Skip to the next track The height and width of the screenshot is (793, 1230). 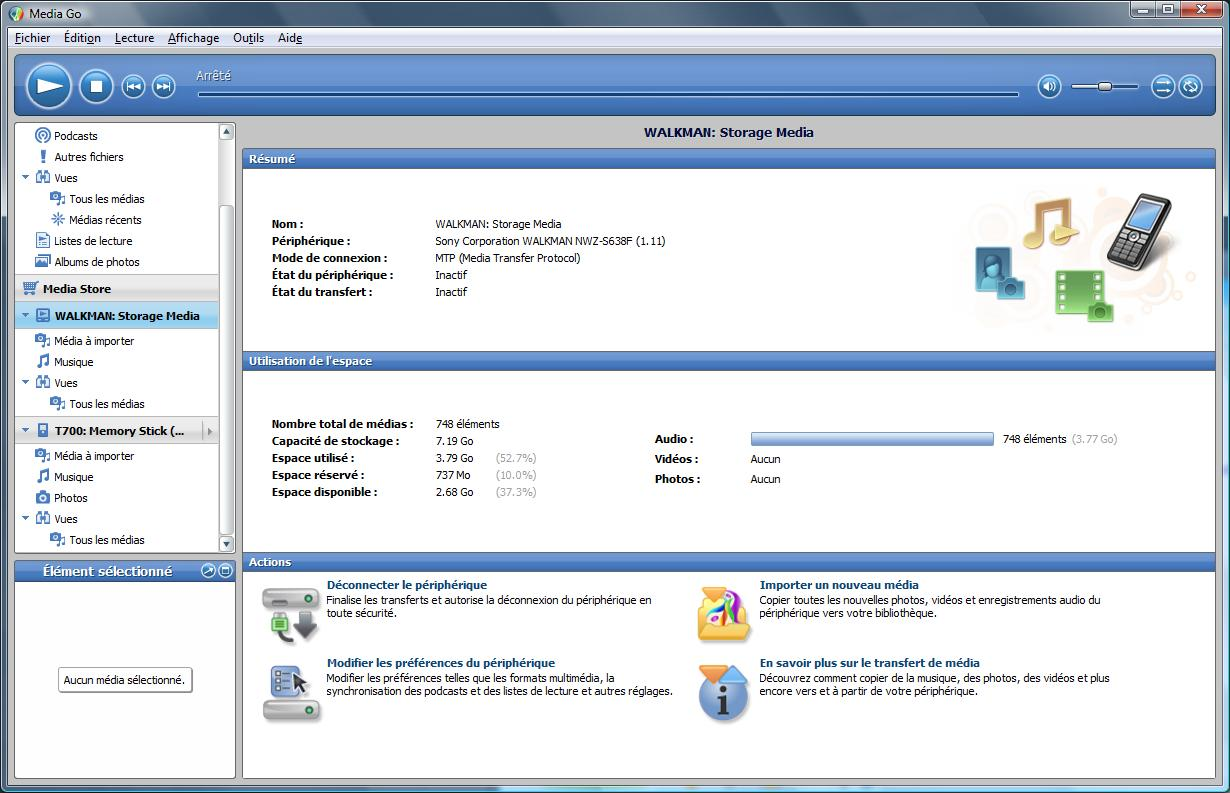point(163,87)
